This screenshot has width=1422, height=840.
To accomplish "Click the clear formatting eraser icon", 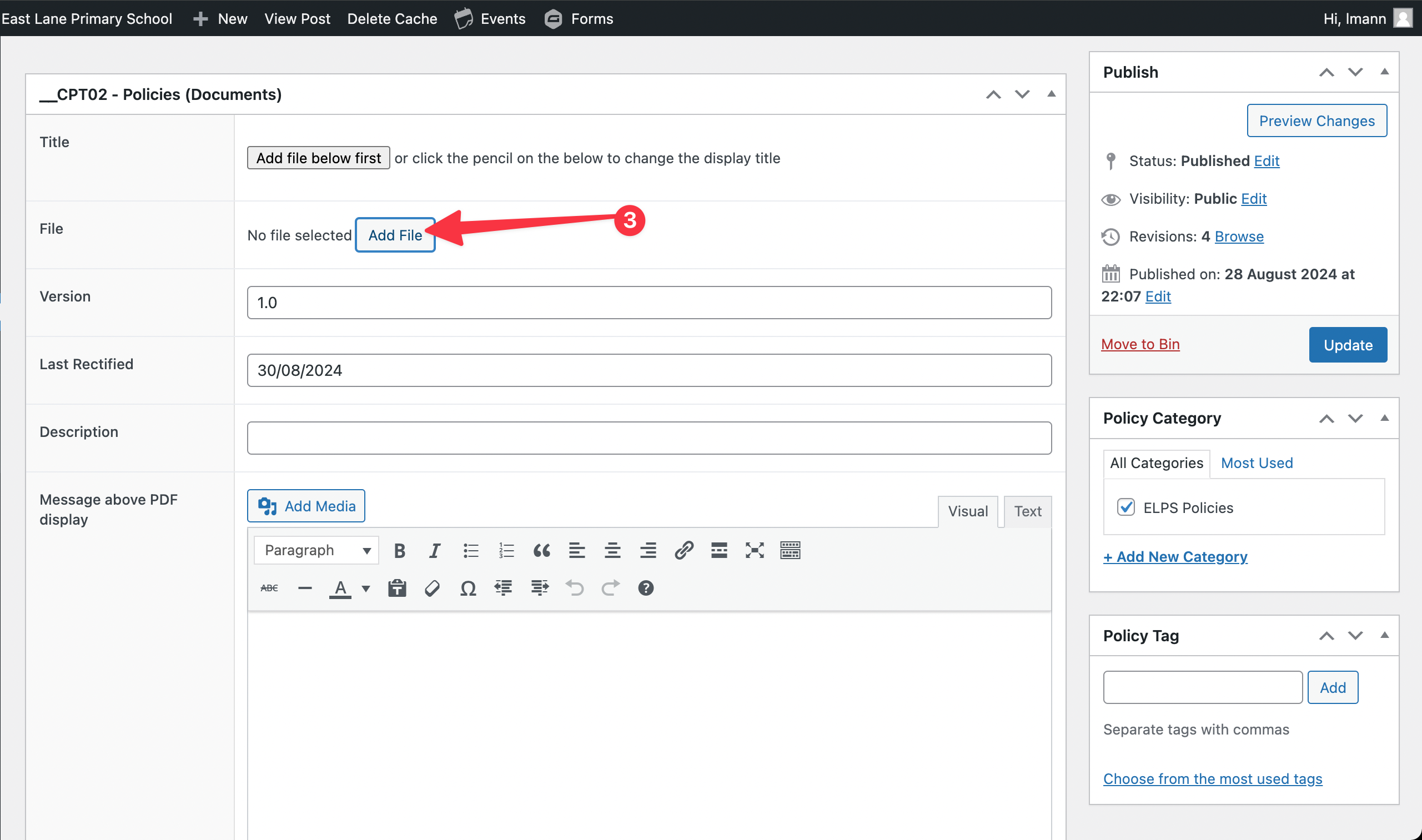I will tap(433, 588).
